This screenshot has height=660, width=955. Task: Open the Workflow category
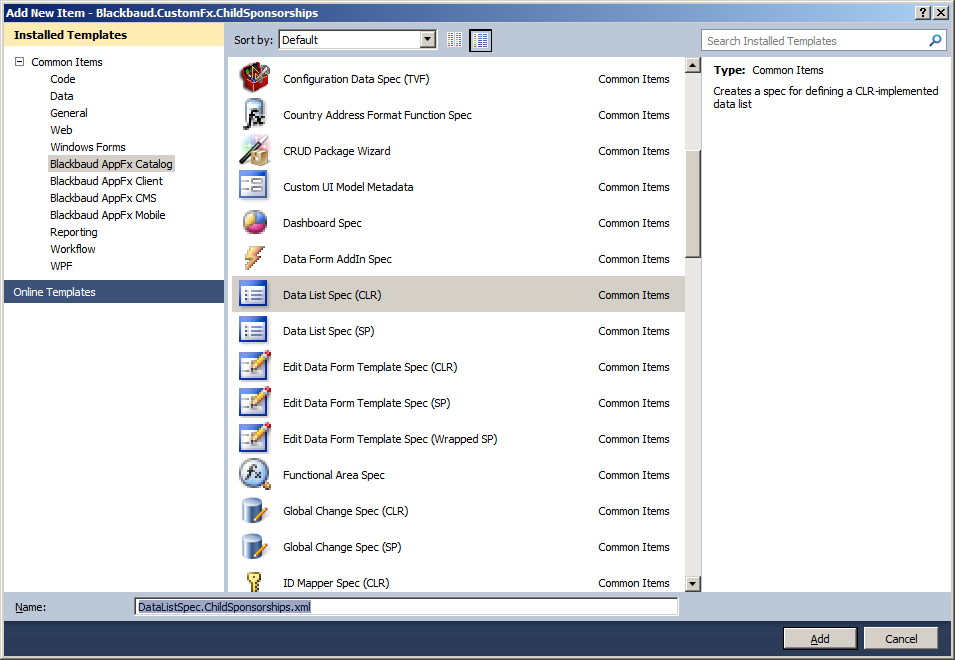point(73,250)
